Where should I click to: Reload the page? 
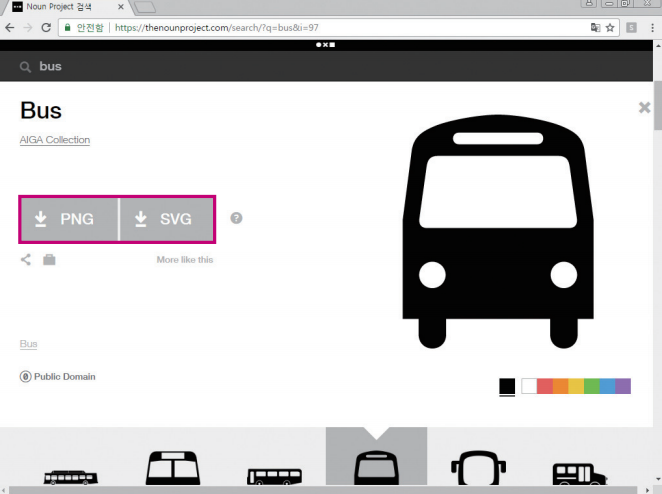pos(46,28)
